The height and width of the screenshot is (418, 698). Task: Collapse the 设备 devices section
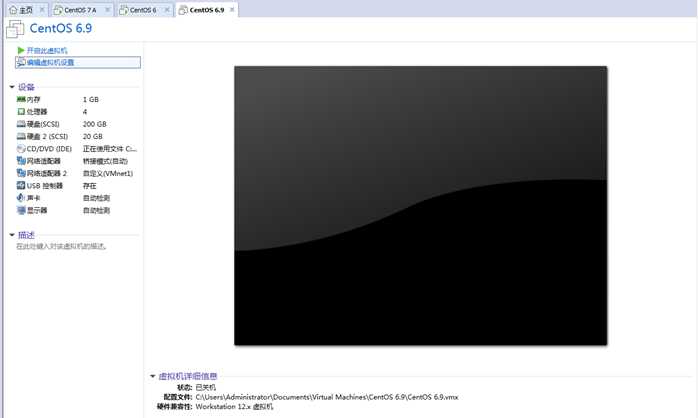(x=12, y=87)
